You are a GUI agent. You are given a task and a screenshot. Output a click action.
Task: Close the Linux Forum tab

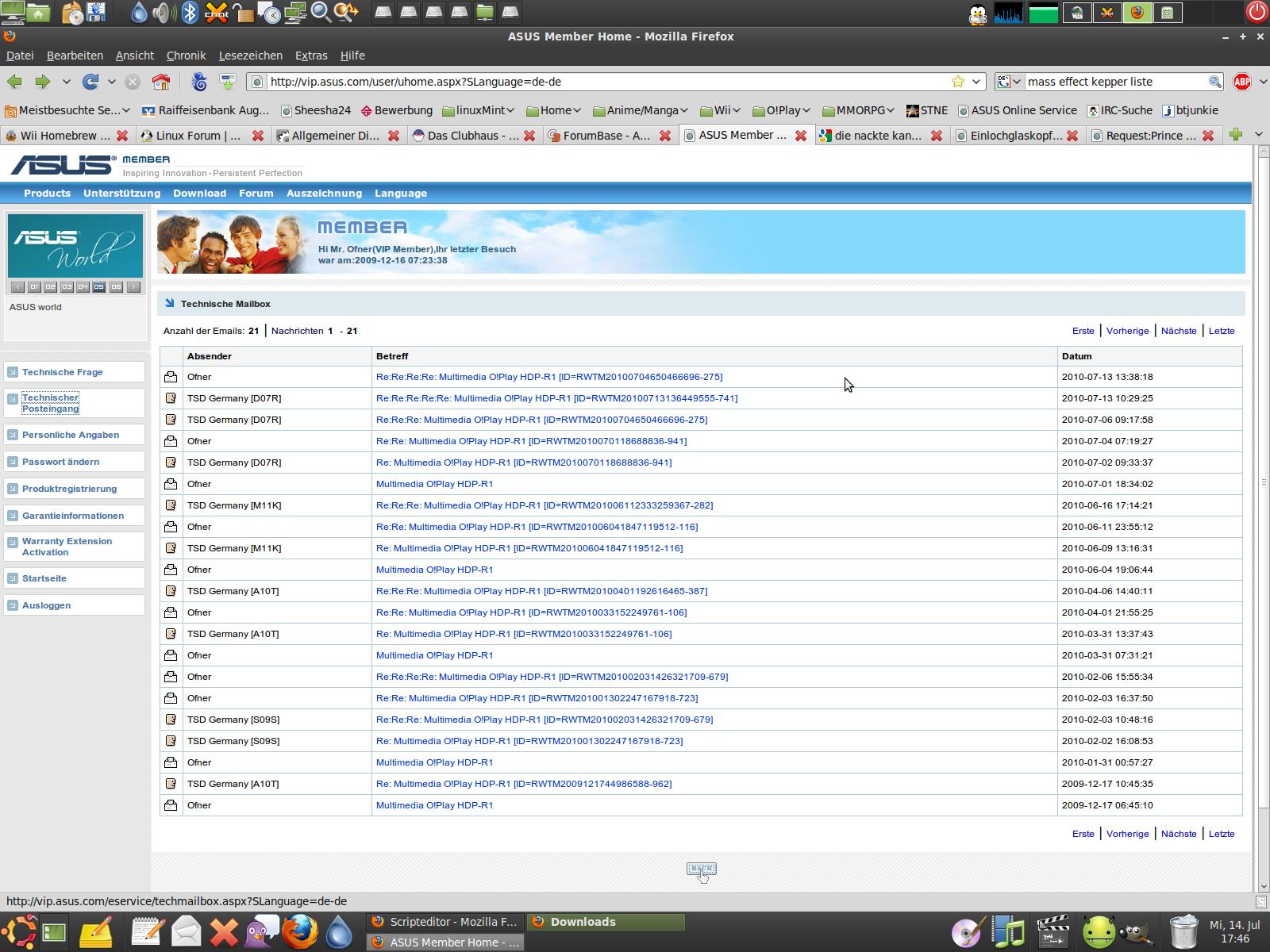258,136
